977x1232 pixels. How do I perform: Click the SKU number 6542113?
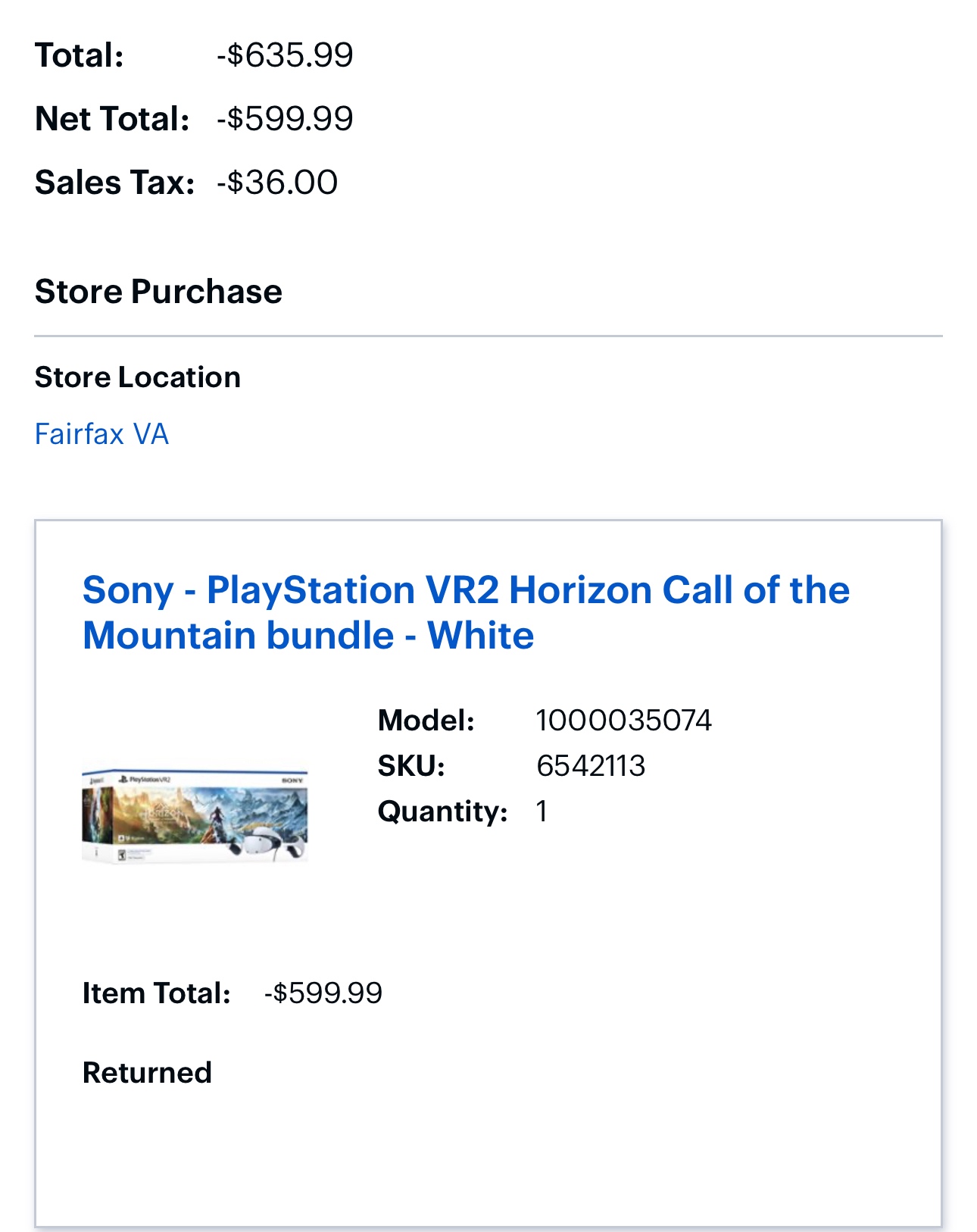591,766
